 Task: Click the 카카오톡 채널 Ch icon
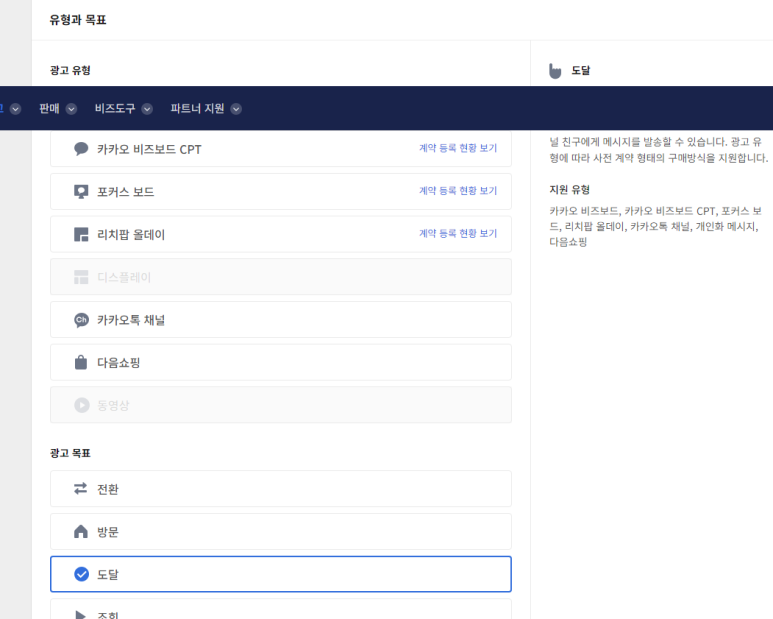tap(81, 320)
